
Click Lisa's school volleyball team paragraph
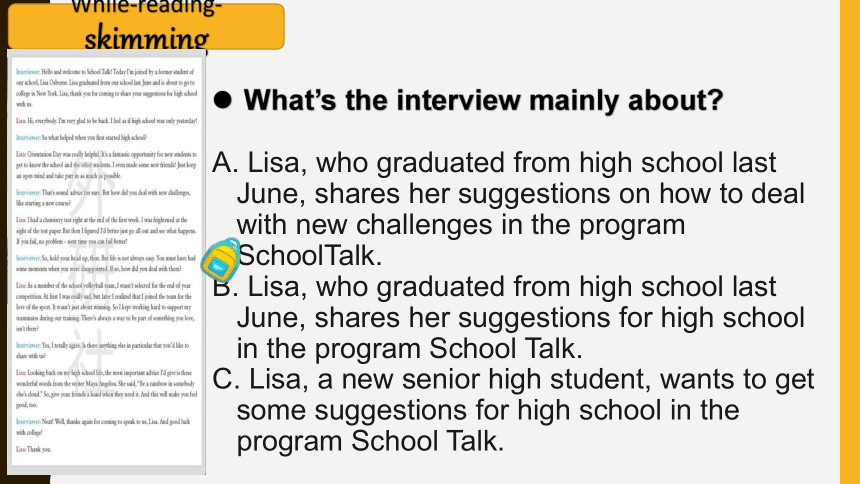[105, 307]
